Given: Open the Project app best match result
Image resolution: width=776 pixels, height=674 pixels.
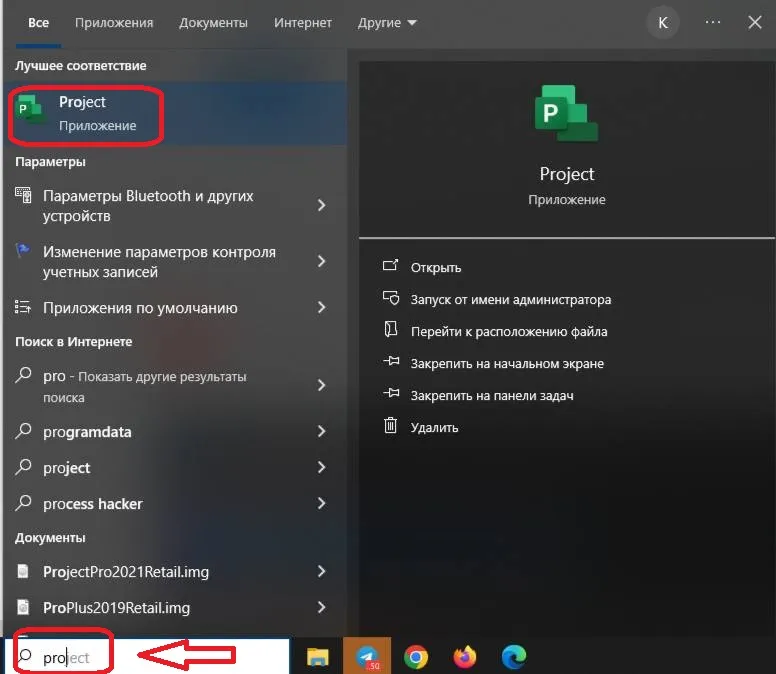Looking at the screenshot, I should coord(175,114).
